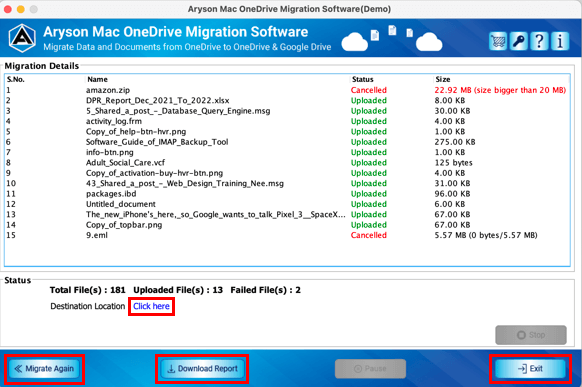Viewport: 582px width, 387px height.
Task: Select Copy_of_activation-buy-hvr-btn.png file
Action: (x=154, y=173)
